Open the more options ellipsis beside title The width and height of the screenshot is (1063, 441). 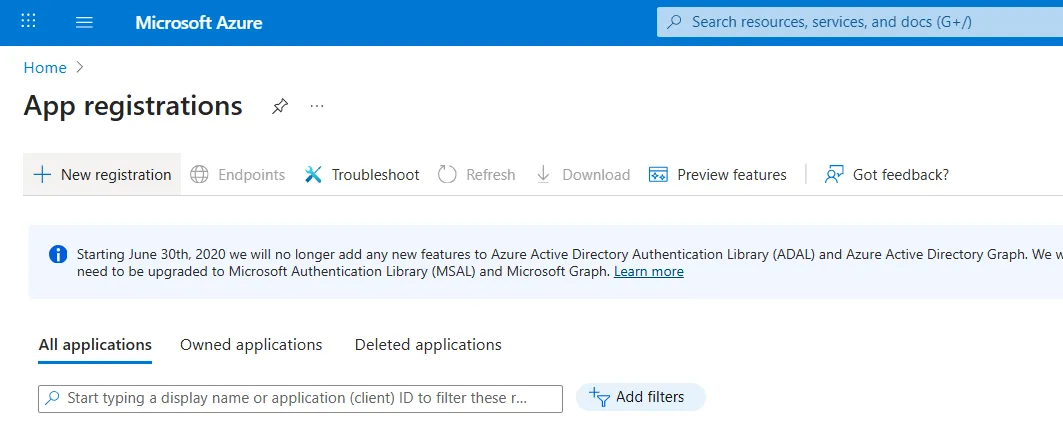317,106
